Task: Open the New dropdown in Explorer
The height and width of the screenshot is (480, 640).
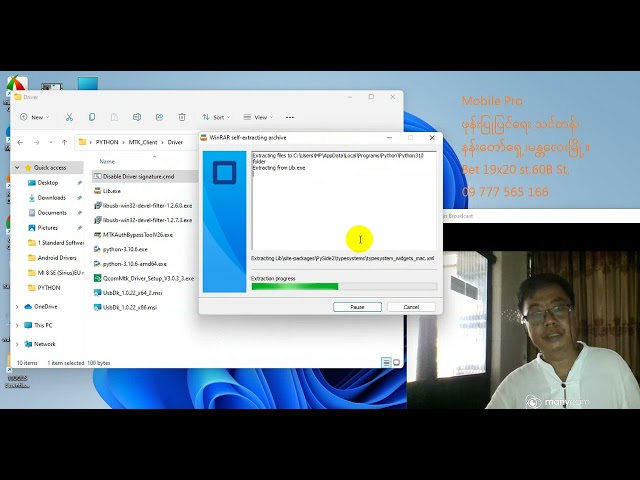Action: 35,118
